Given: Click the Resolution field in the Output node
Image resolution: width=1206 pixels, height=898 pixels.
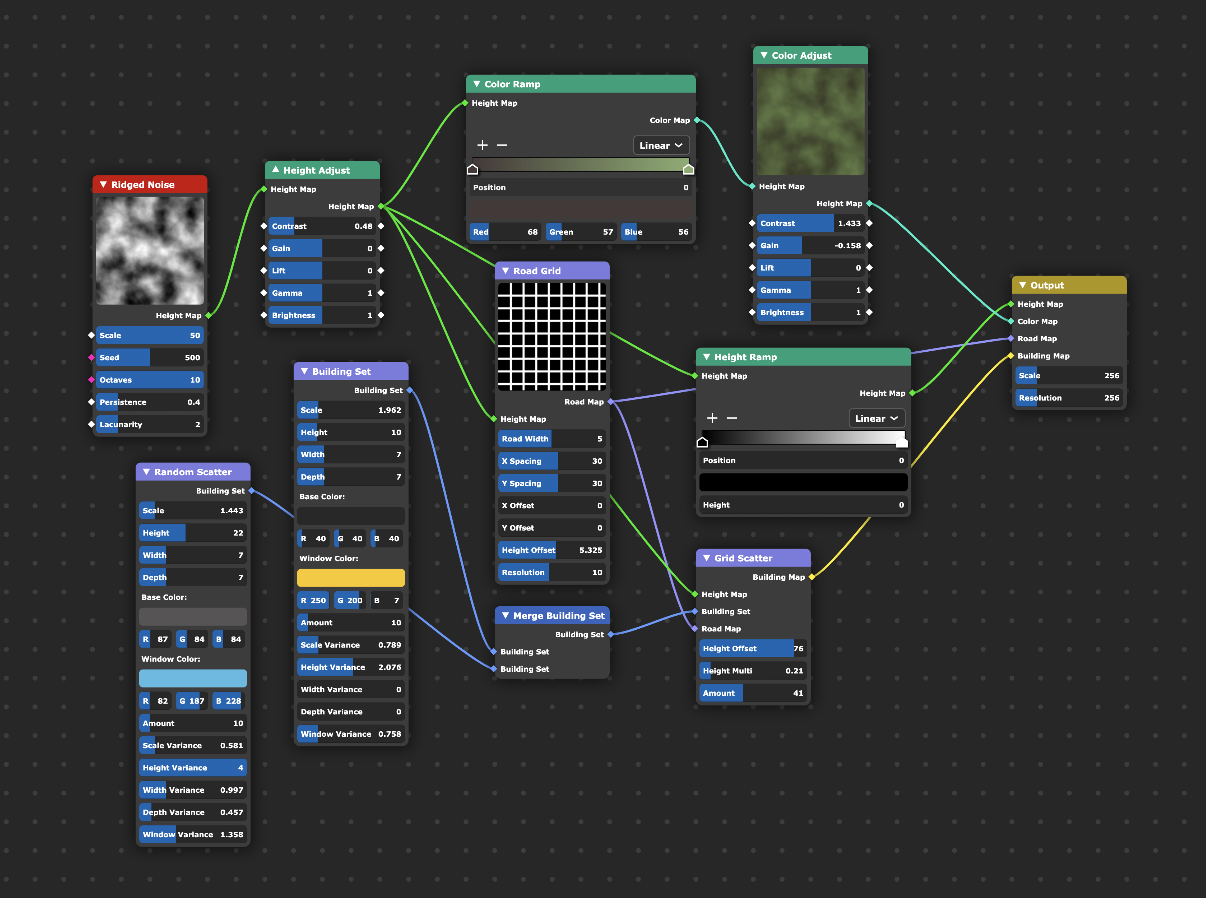Looking at the screenshot, I should click(1069, 398).
